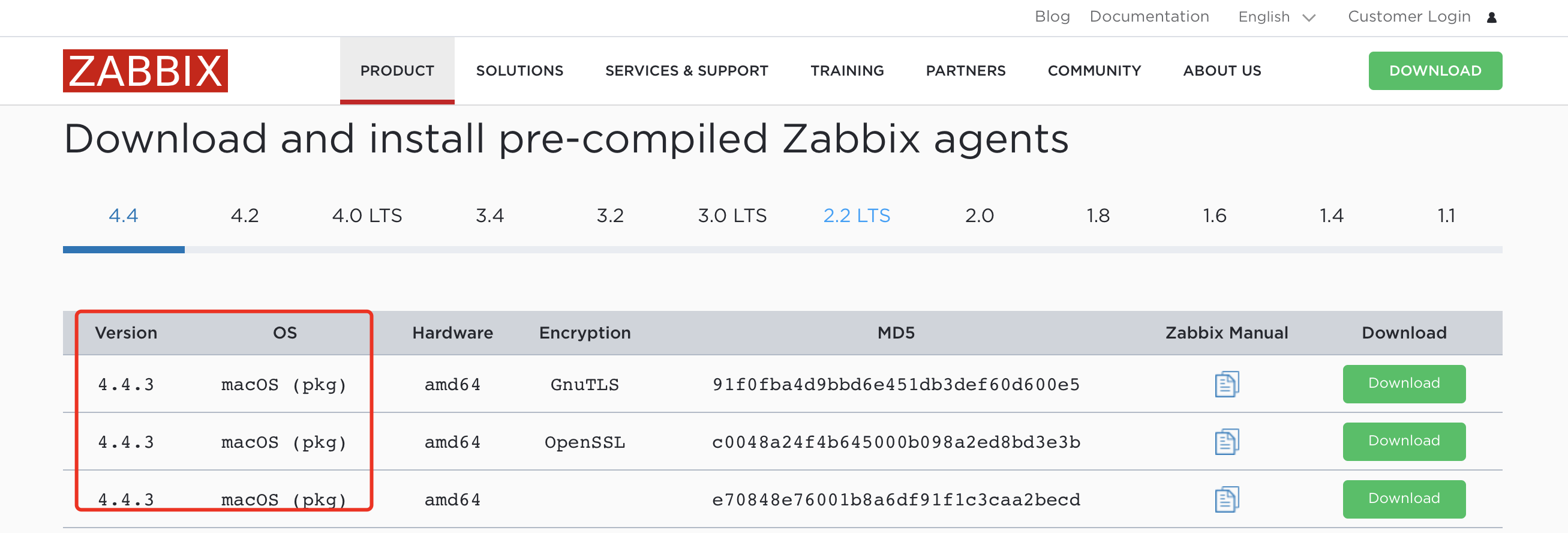Download the bottom 4.4.3 macOS package
Screen dimensions: 1568x533
(x=1404, y=499)
